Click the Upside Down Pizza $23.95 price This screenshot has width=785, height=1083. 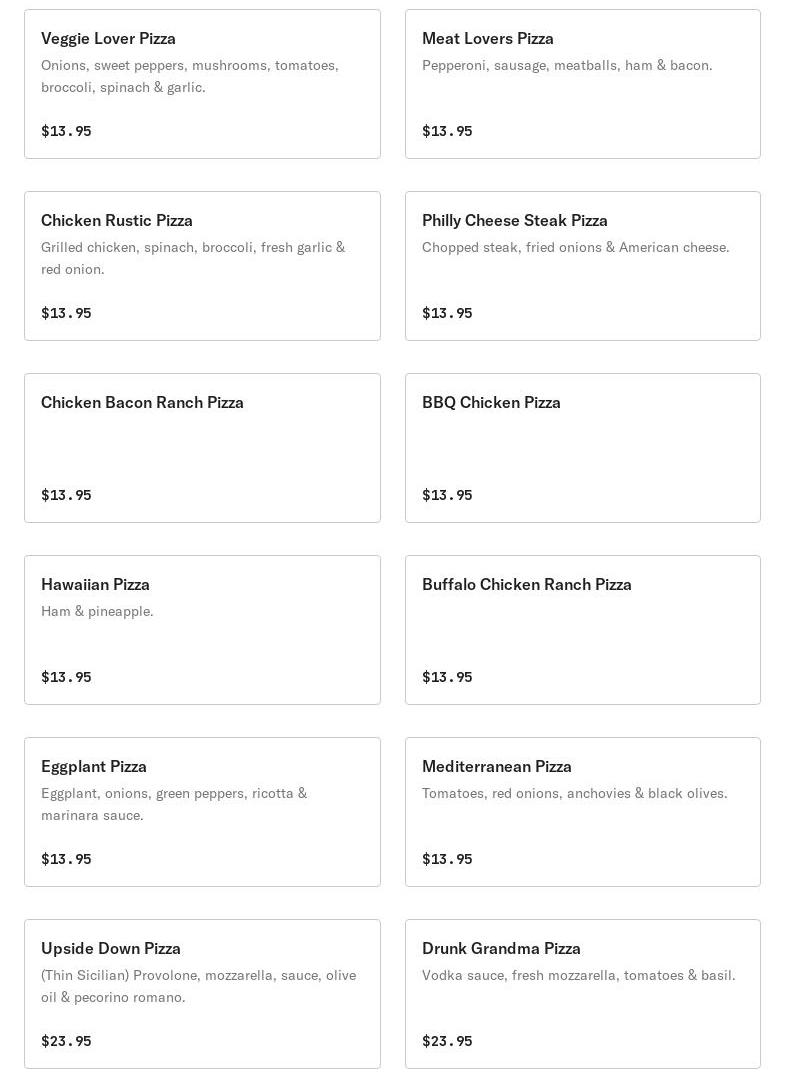pyautogui.click(x=66, y=1041)
